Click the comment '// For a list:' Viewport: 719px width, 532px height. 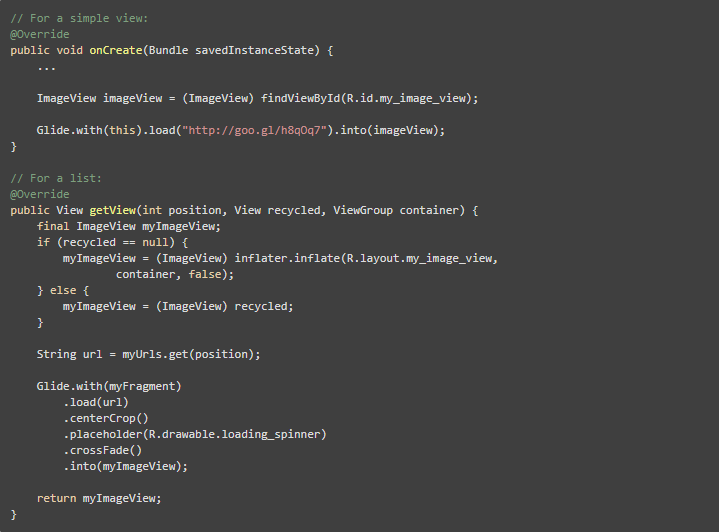tap(56, 178)
